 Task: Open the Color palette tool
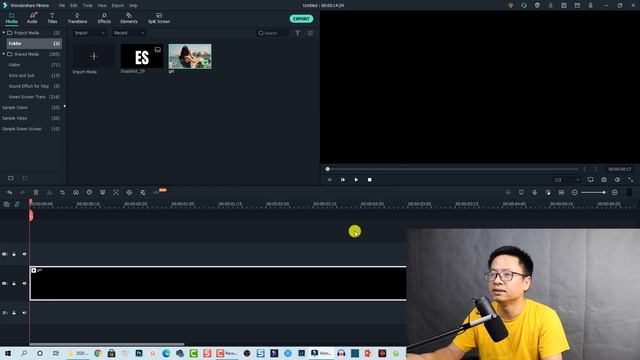pyautogui.click(x=89, y=192)
